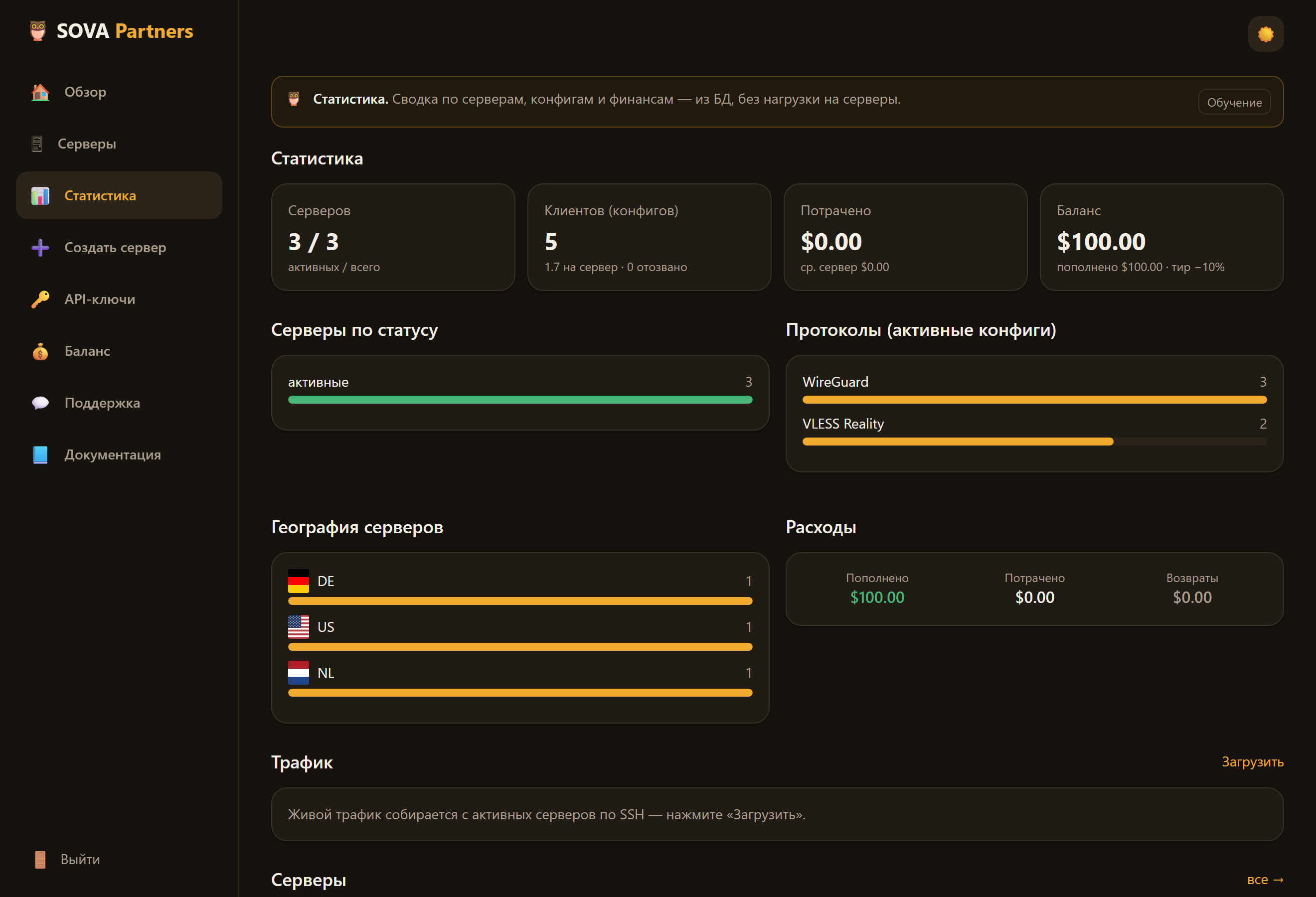Click the SOVA owl logo icon
This screenshot has width=1316, height=897.
38,30
